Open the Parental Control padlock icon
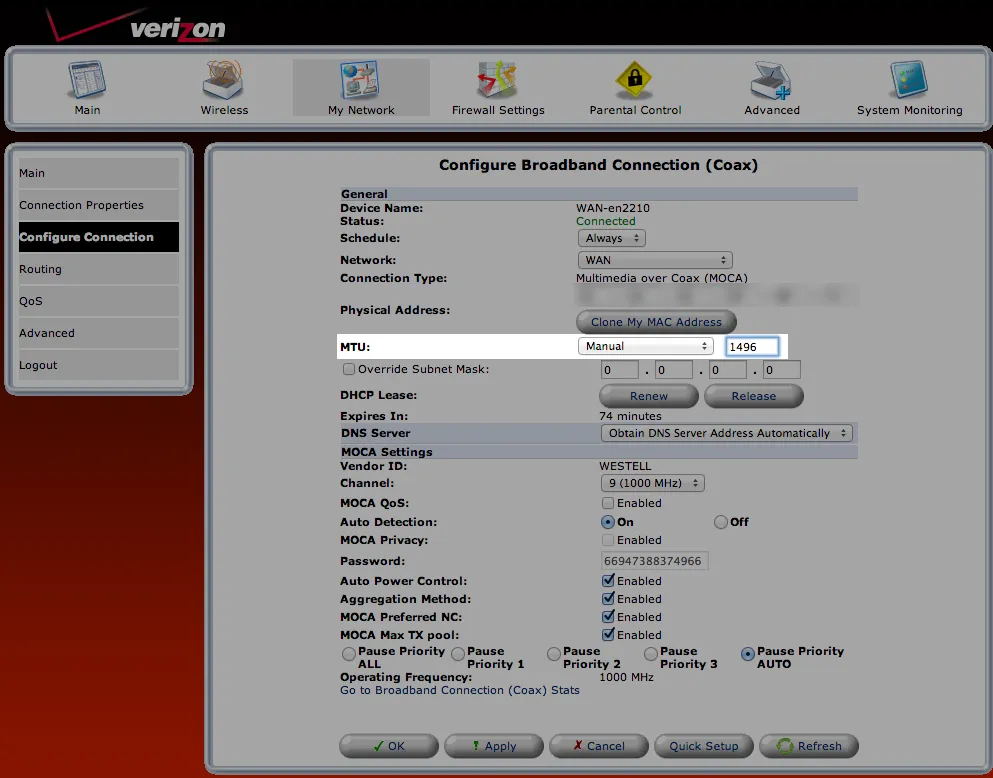The image size is (993, 778). tap(634, 80)
